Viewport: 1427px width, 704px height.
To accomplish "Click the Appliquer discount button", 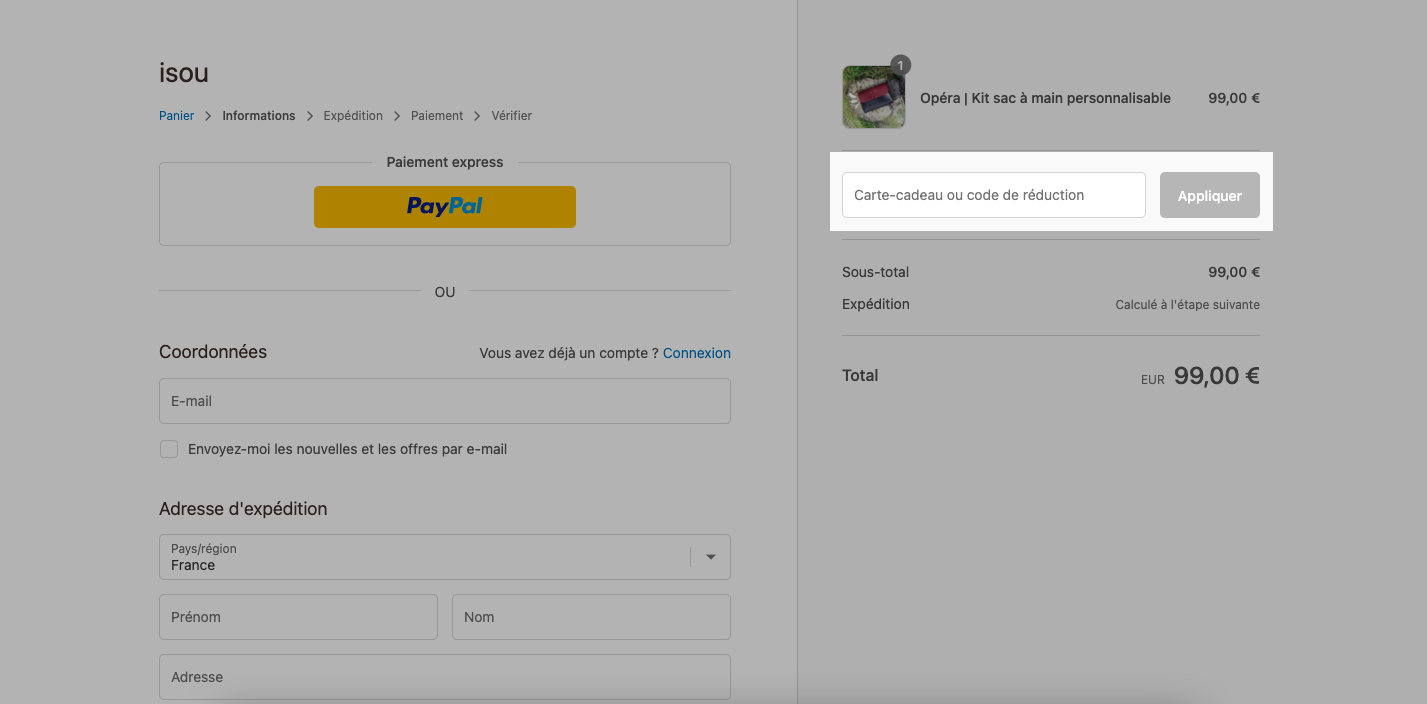I will tap(1210, 195).
